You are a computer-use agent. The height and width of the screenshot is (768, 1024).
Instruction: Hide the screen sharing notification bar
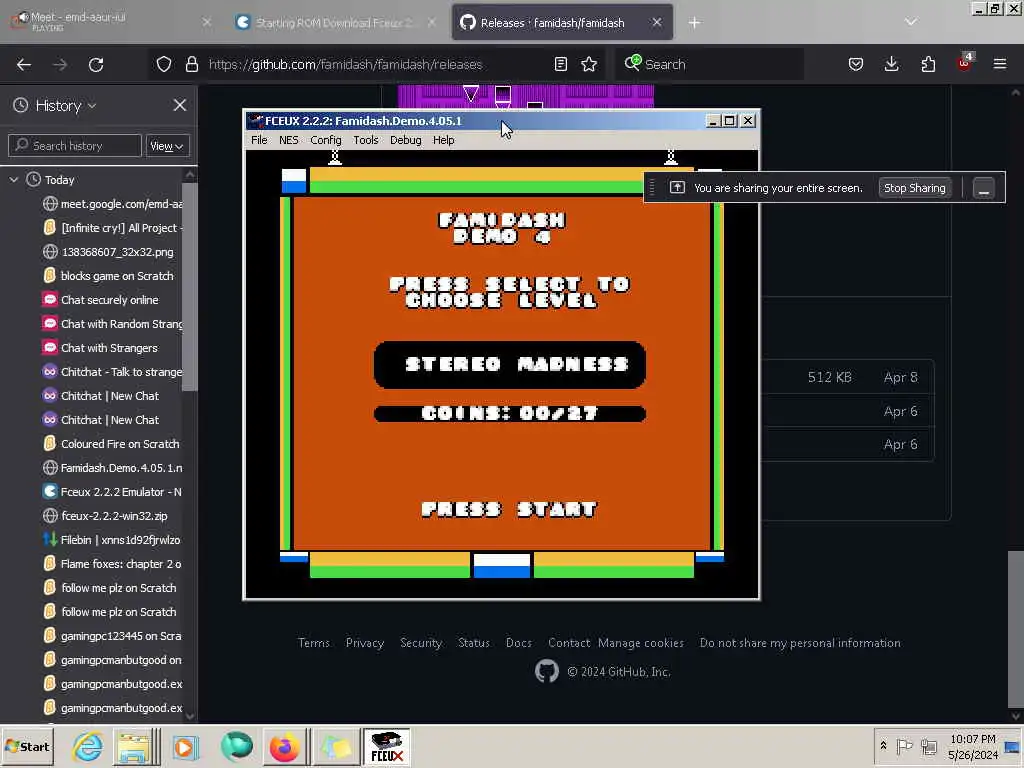(x=984, y=188)
